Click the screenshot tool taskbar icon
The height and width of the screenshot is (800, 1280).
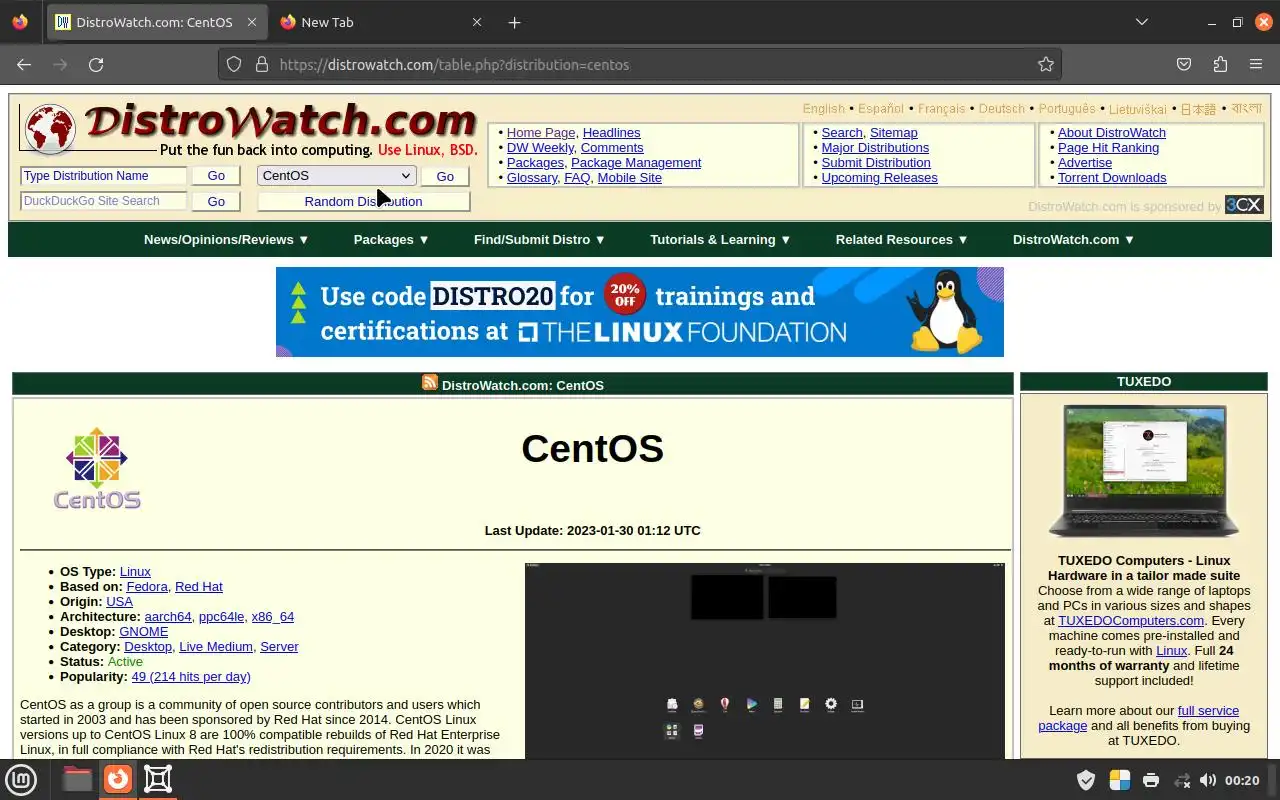[x=158, y=779]
